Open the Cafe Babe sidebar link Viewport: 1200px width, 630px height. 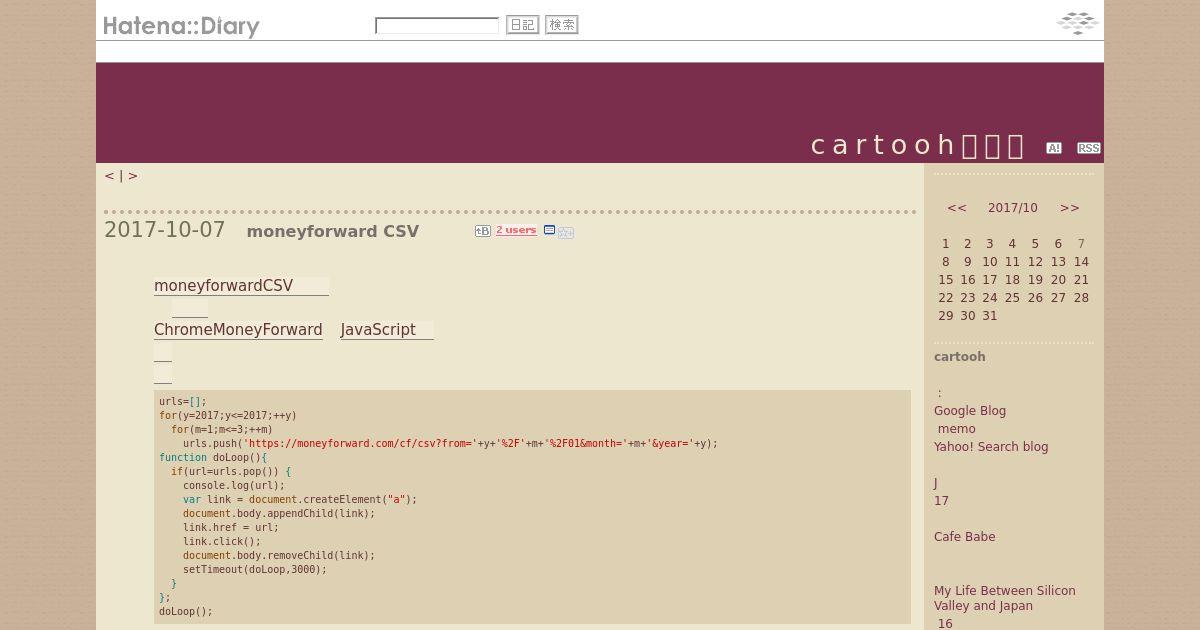pyautogui.click(x=965, y=537)
